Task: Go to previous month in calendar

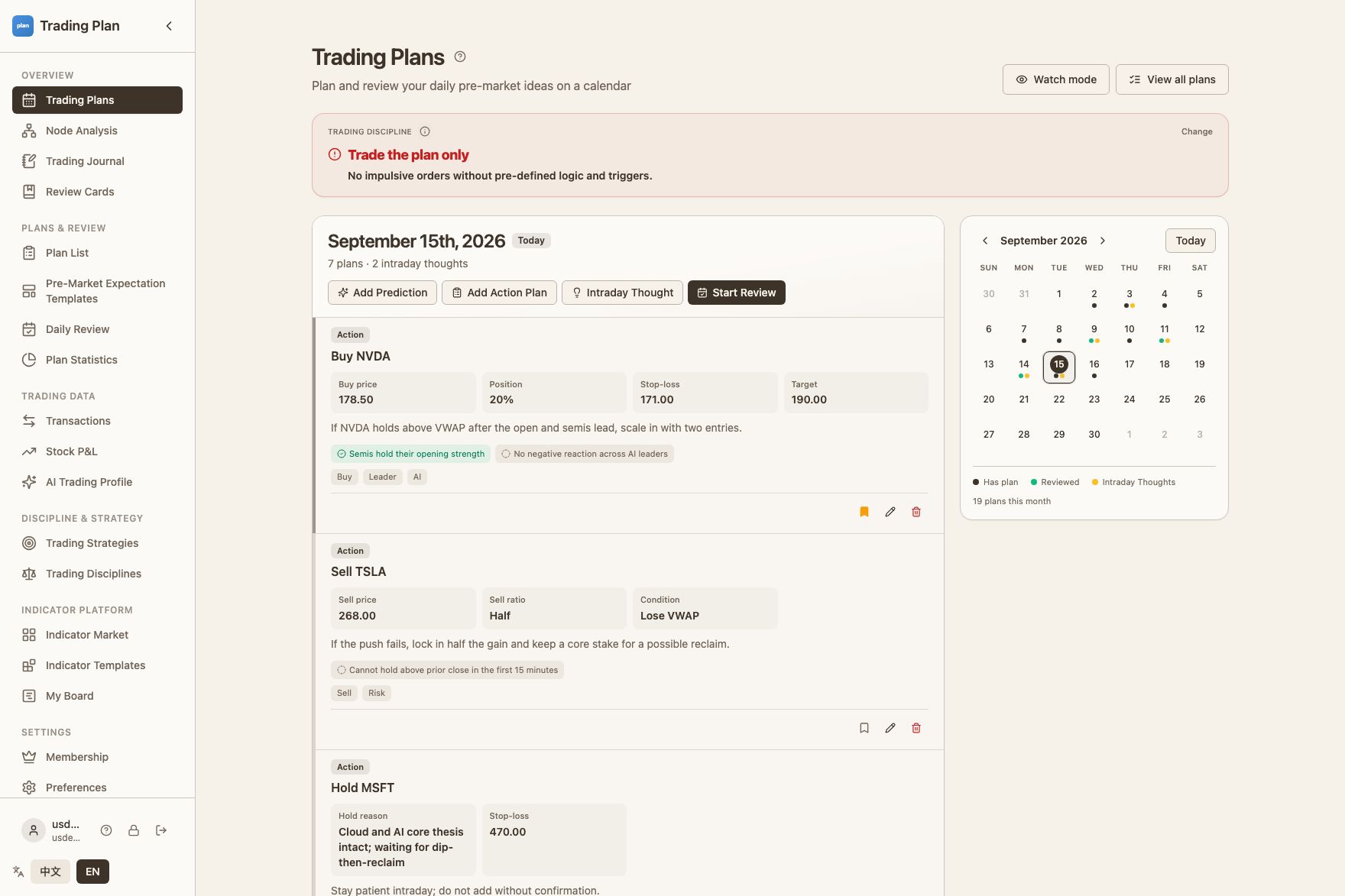Action: [x=985, y=241]
